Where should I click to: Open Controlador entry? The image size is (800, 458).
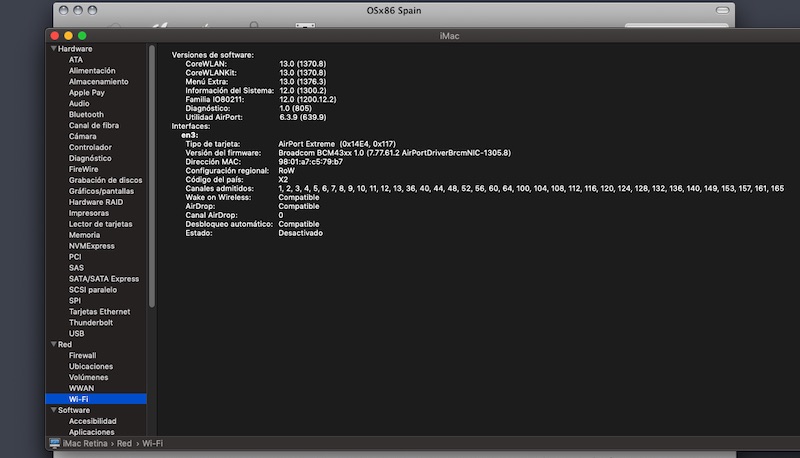90,147
